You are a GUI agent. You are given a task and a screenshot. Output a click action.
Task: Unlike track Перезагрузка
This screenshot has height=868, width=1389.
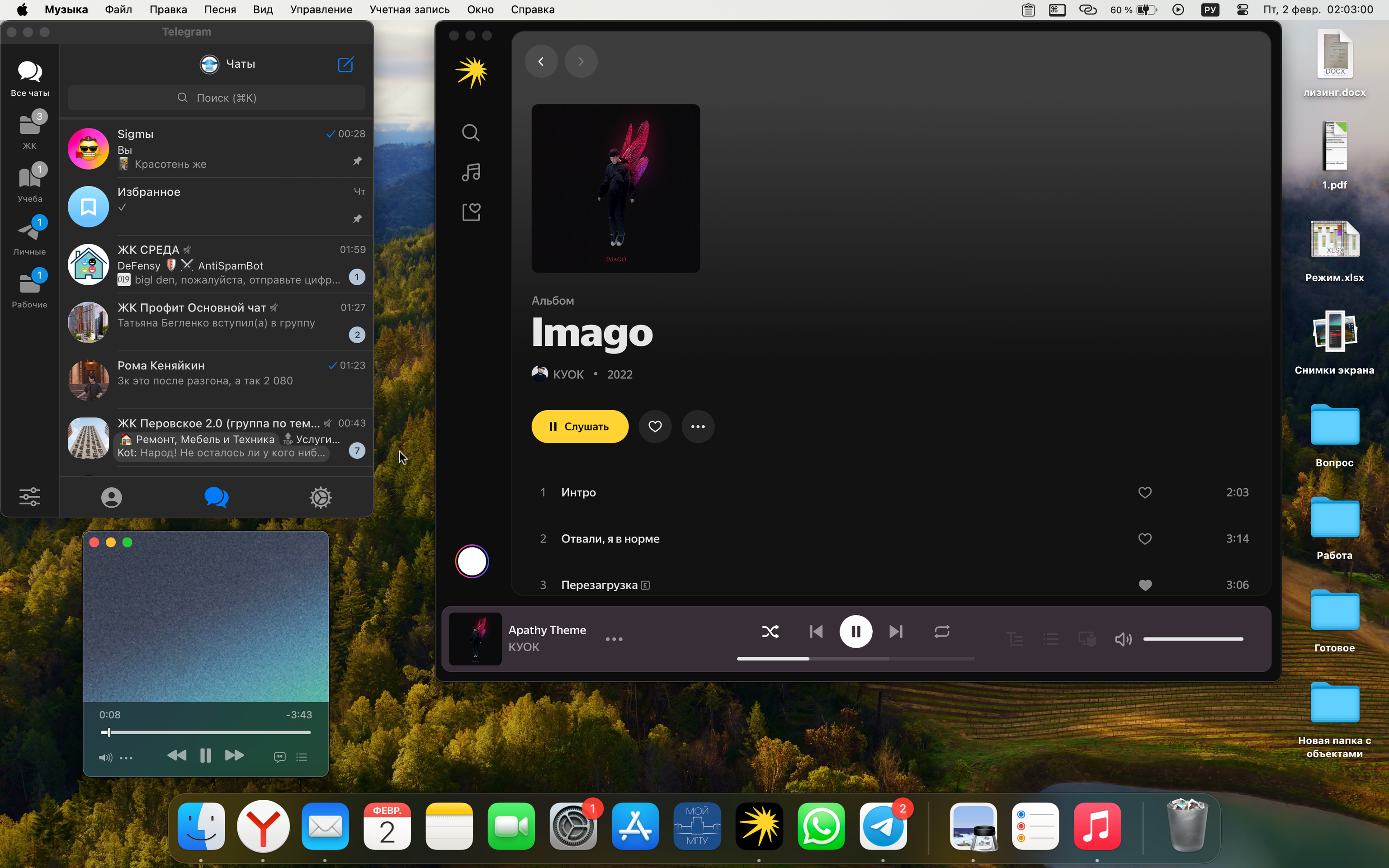[1144, 585]
